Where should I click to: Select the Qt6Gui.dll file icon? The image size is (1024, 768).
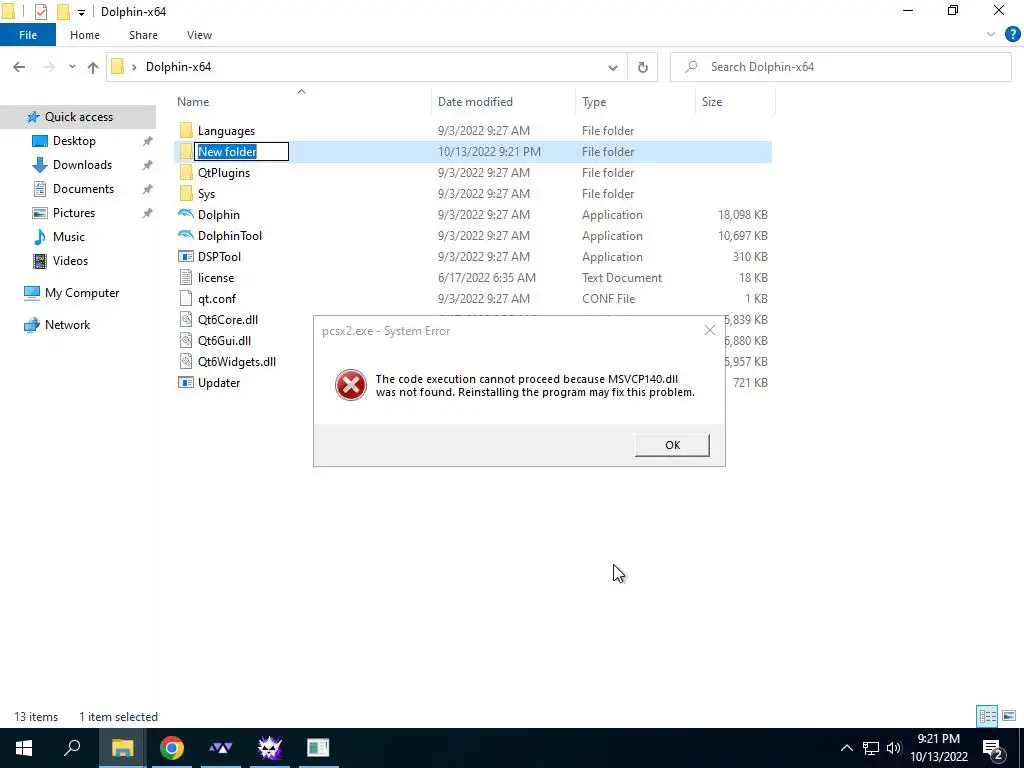[186, 340]
